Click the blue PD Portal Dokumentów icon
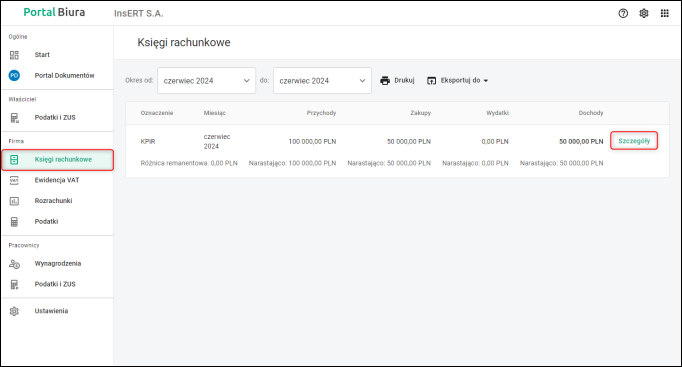The height and width of the screenshot is (367, 682). click(x=14, y=75)
